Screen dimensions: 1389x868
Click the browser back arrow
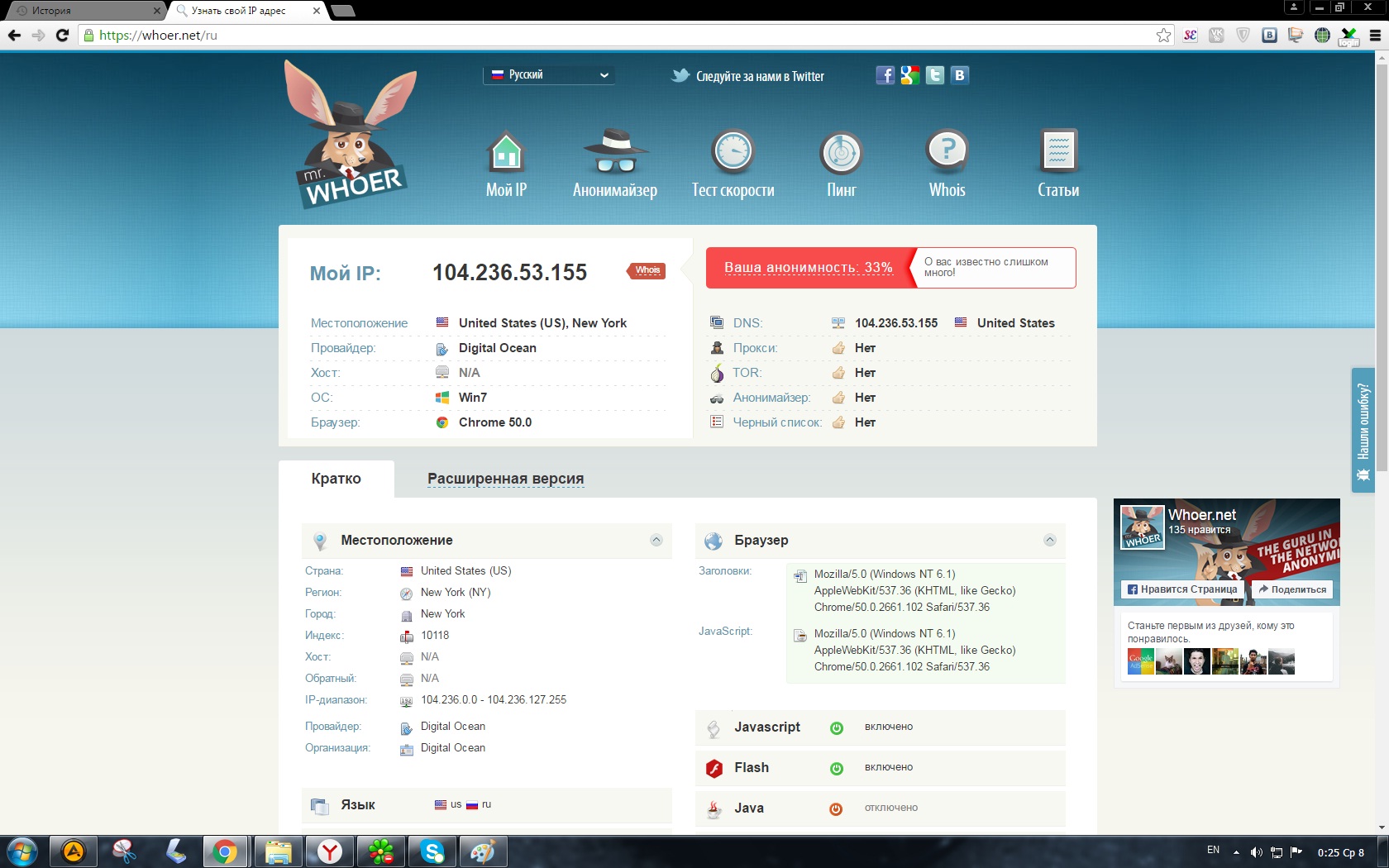14,35
